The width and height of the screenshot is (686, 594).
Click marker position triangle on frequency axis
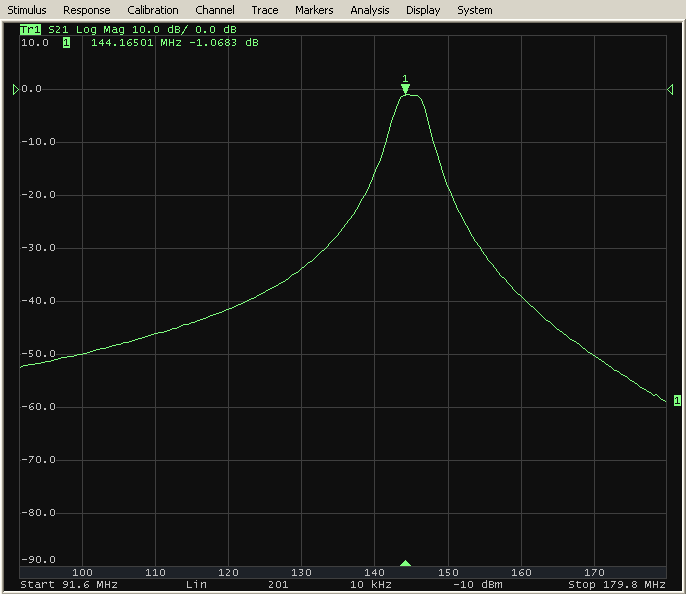click(406, 563)
